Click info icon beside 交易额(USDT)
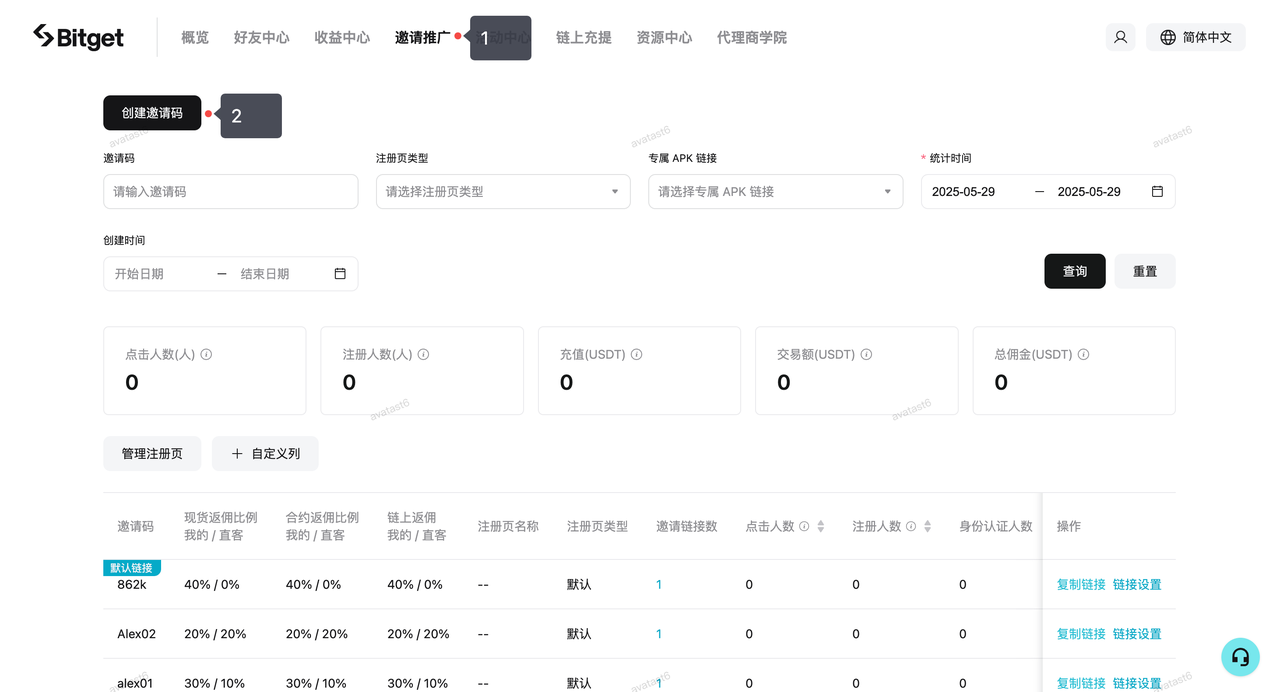 (866, 354)
